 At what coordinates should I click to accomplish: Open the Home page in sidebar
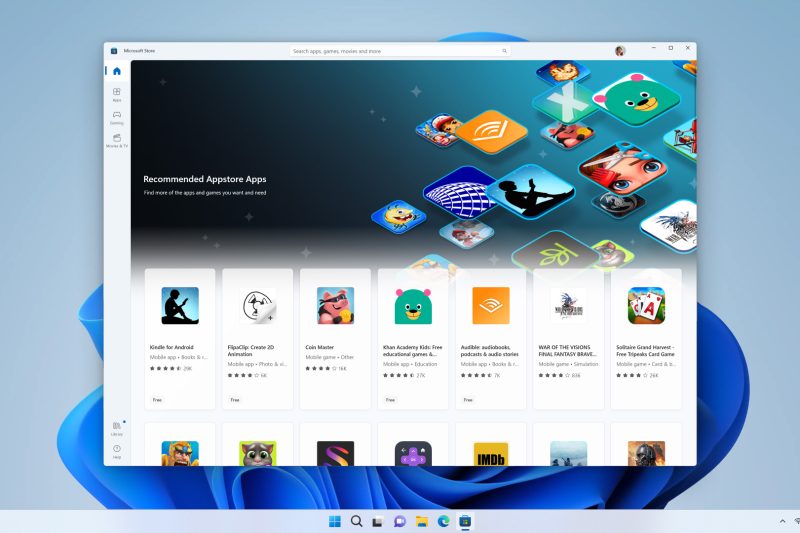(x=117, y=71)
